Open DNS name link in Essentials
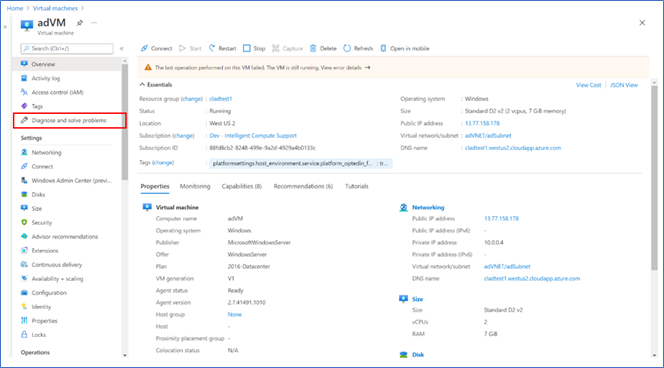The width and height of the screenshot is (664, 368). [x=512, y=148]
